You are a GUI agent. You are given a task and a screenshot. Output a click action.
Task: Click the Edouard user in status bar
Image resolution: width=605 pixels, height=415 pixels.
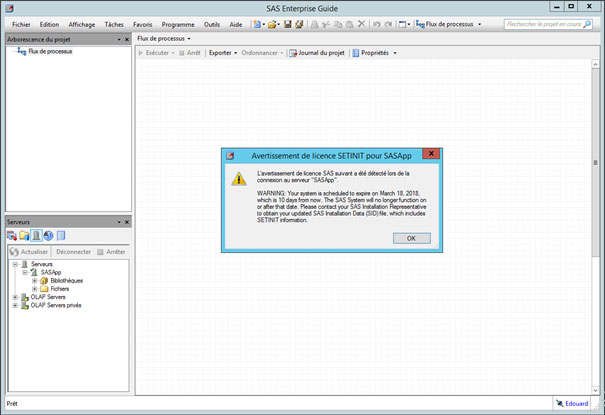click(x=572, y=403)
